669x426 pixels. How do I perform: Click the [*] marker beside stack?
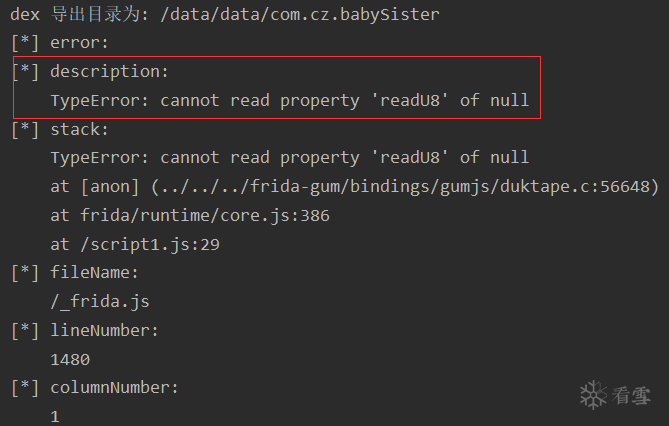25,129
